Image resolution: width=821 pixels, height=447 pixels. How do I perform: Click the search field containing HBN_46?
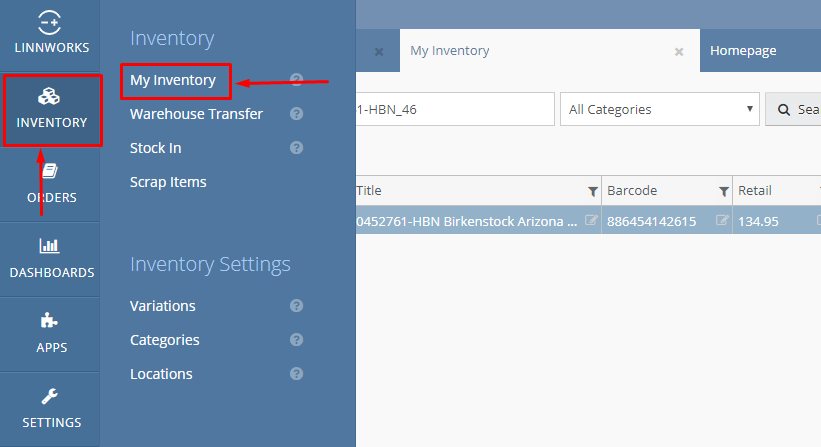[x=454, y=109]
